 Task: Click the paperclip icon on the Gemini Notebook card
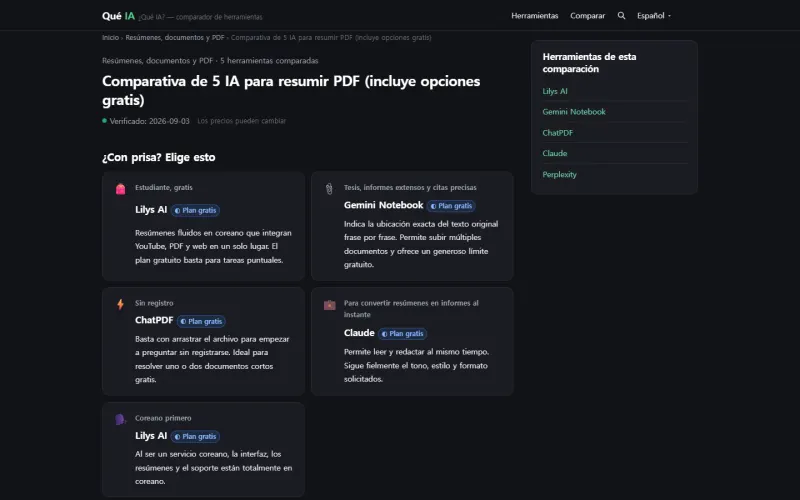click(x=329, y=189)
